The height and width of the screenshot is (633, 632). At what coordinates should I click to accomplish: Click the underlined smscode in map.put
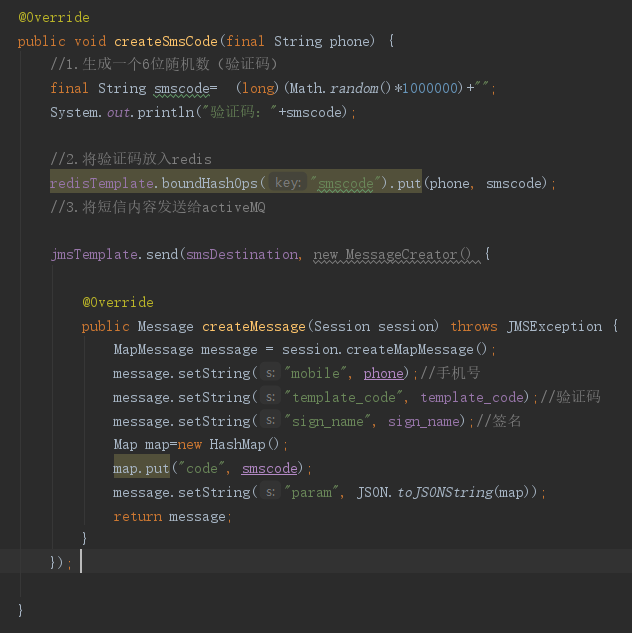tap(270, 468)
